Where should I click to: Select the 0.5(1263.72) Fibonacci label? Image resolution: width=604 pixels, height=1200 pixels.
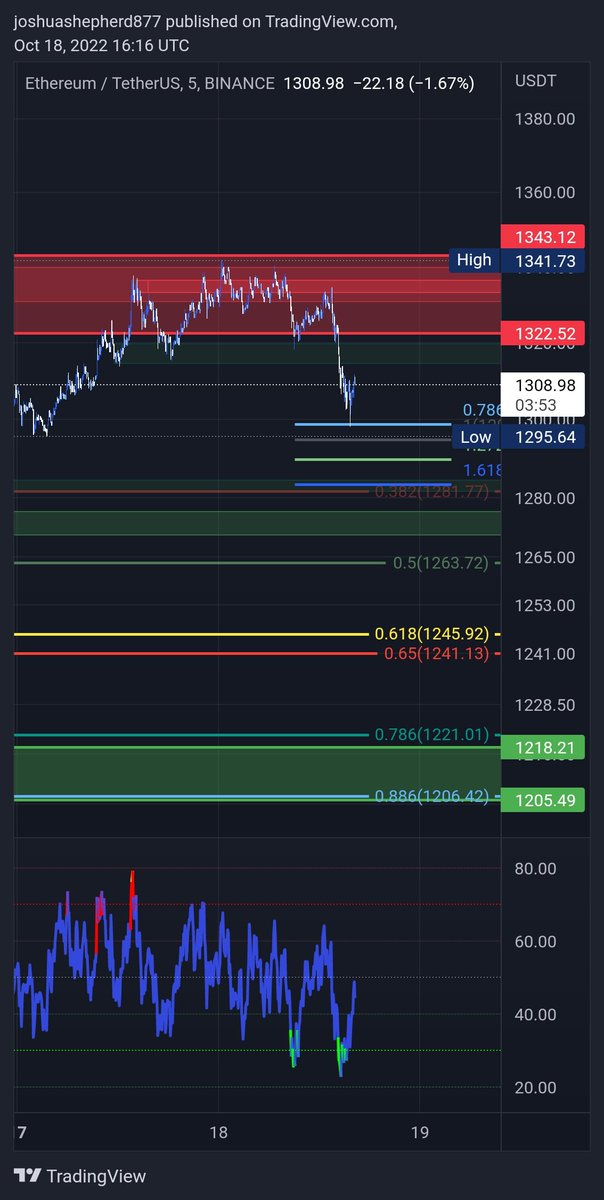click(441, 563)
